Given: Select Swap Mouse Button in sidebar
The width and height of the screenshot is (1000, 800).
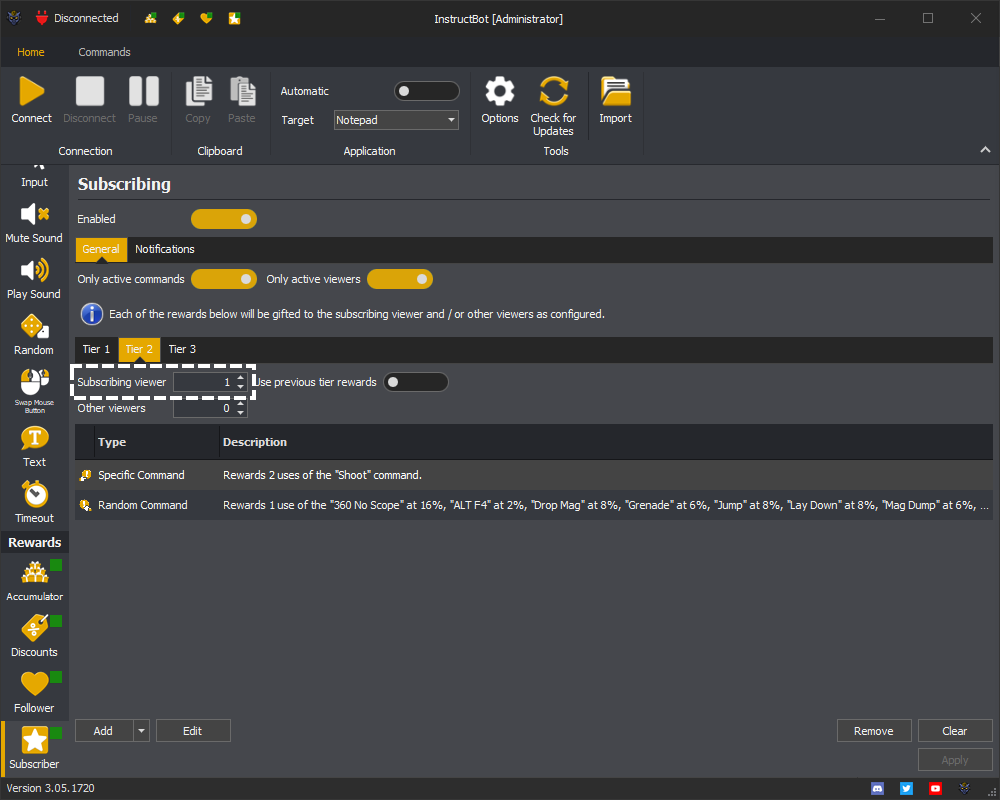Looking at the screenshot, I should point(34,391).
